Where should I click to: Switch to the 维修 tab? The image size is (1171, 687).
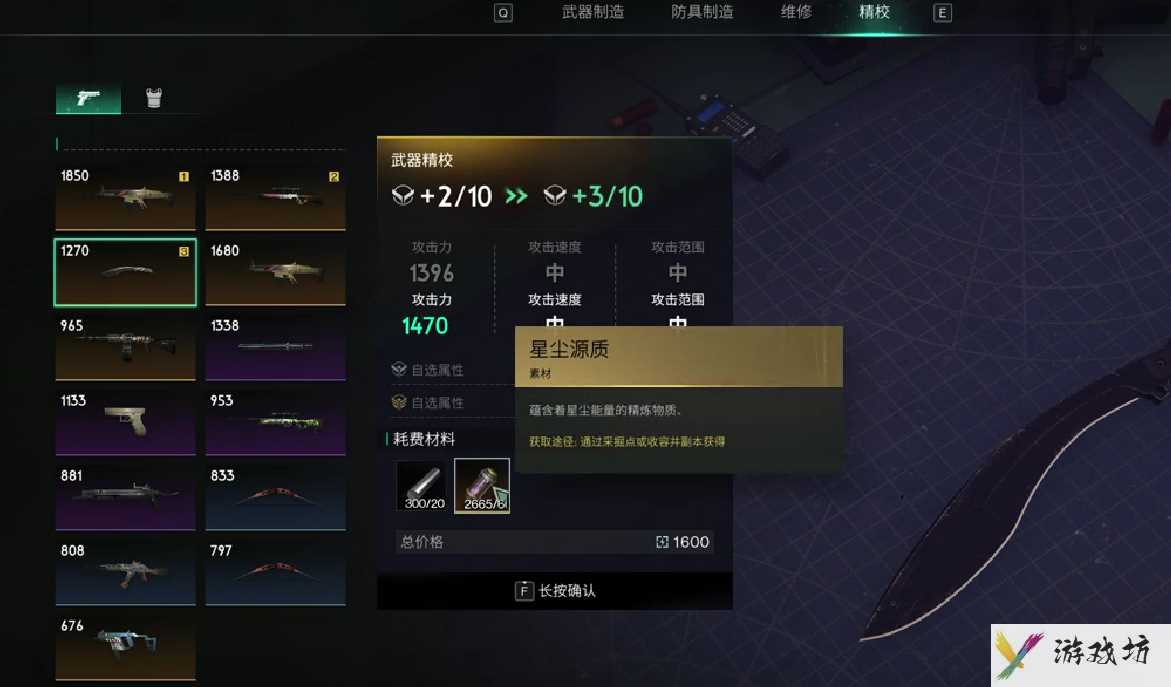coord(796,12)
